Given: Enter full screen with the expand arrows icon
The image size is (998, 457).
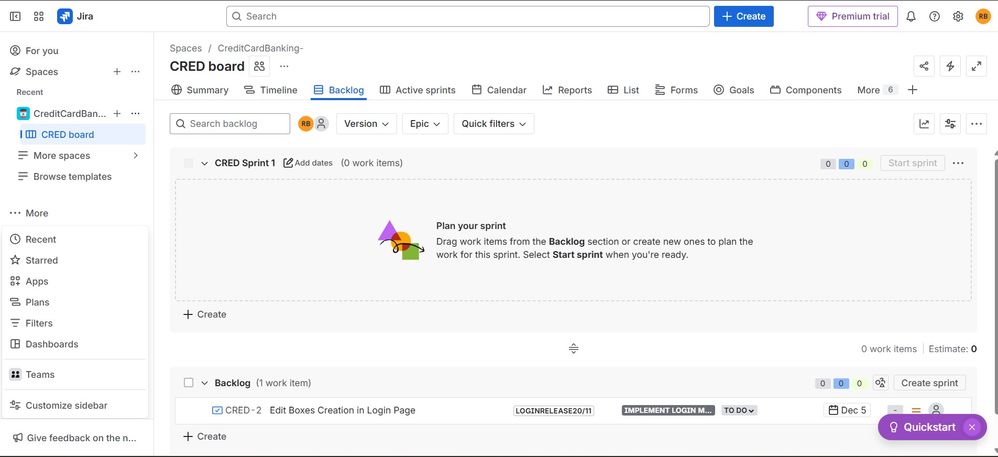Looking at the screenshot, I should pyautogui.click(x=976, y=66).
